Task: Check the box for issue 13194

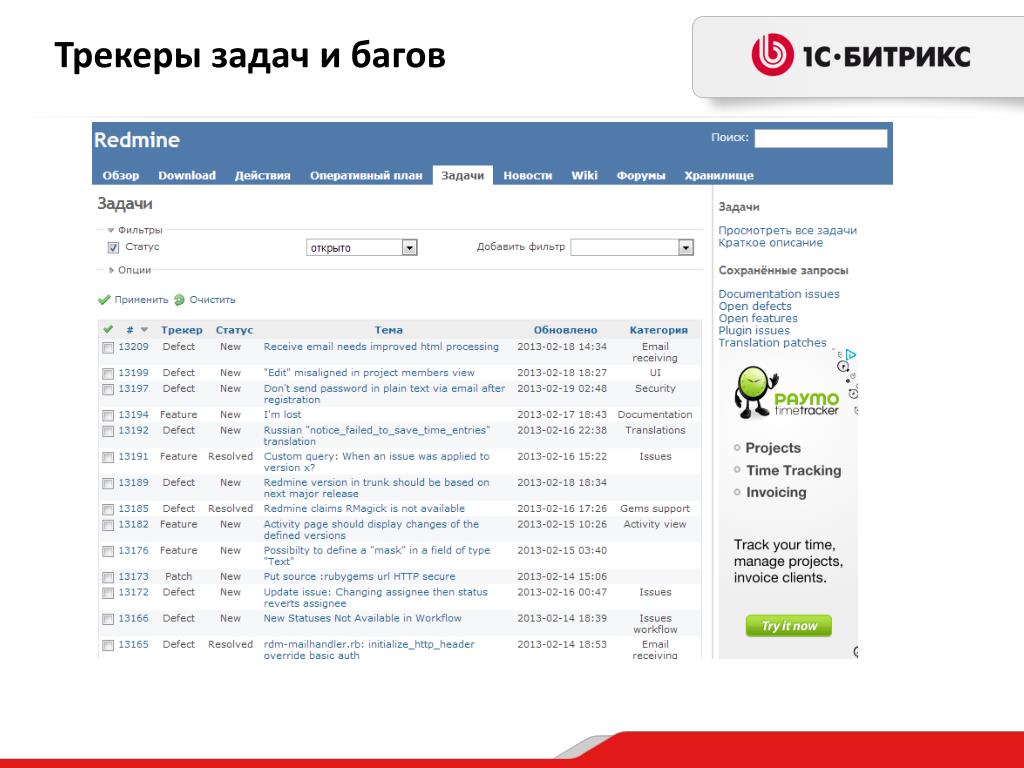Action: pyautogui.click(x=108, y=415)
